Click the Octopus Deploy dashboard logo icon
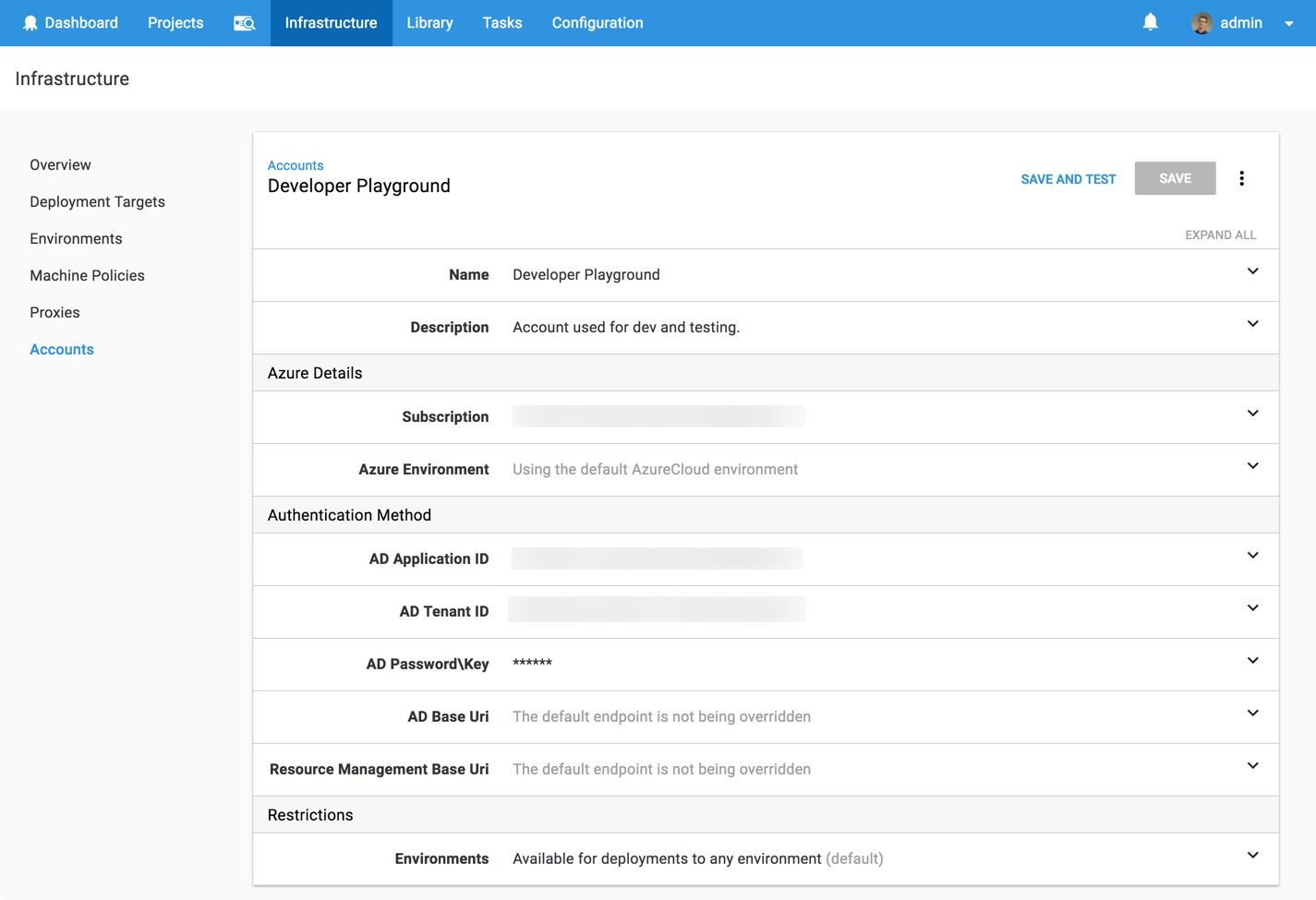1316x900 pixels. (x=30, y=22)
